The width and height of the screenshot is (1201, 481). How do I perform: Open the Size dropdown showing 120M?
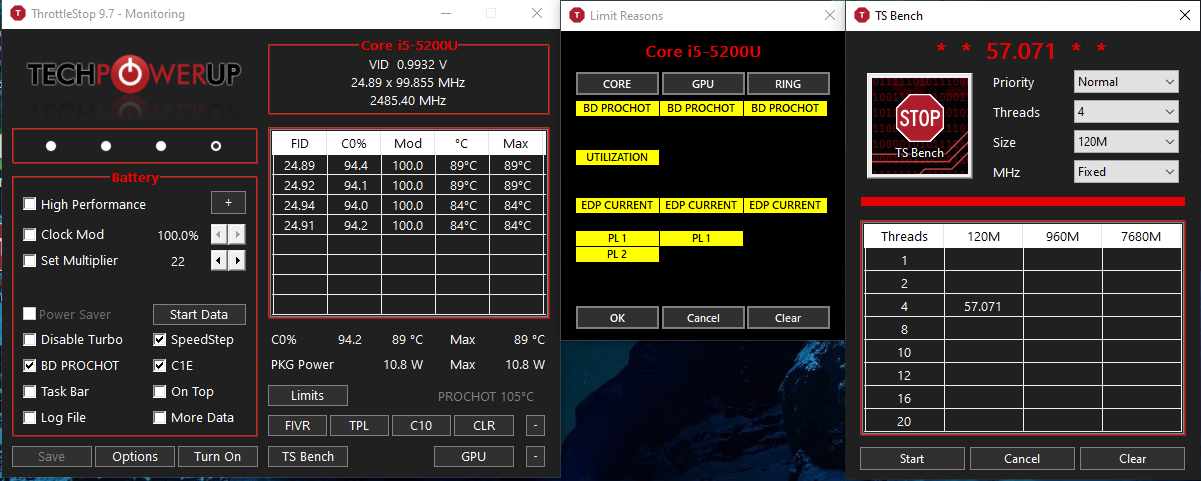[x=1127, y=142]
